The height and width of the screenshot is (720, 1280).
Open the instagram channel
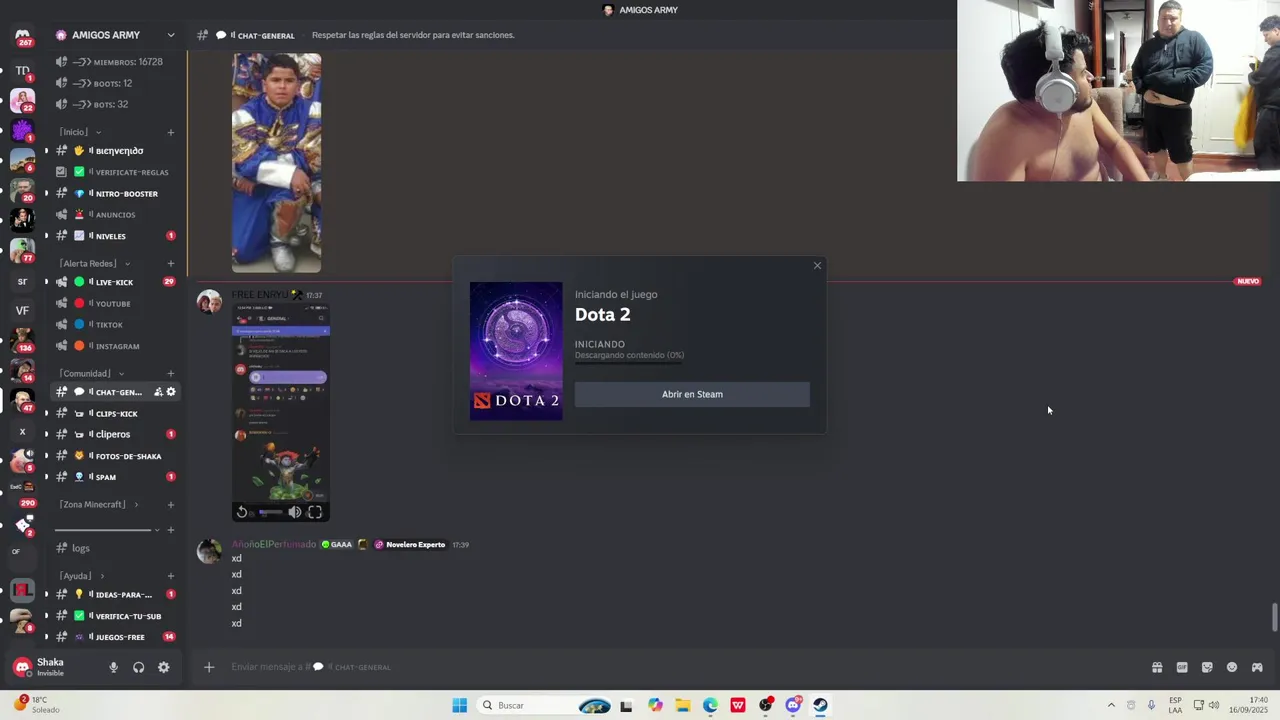click(116, 346)
